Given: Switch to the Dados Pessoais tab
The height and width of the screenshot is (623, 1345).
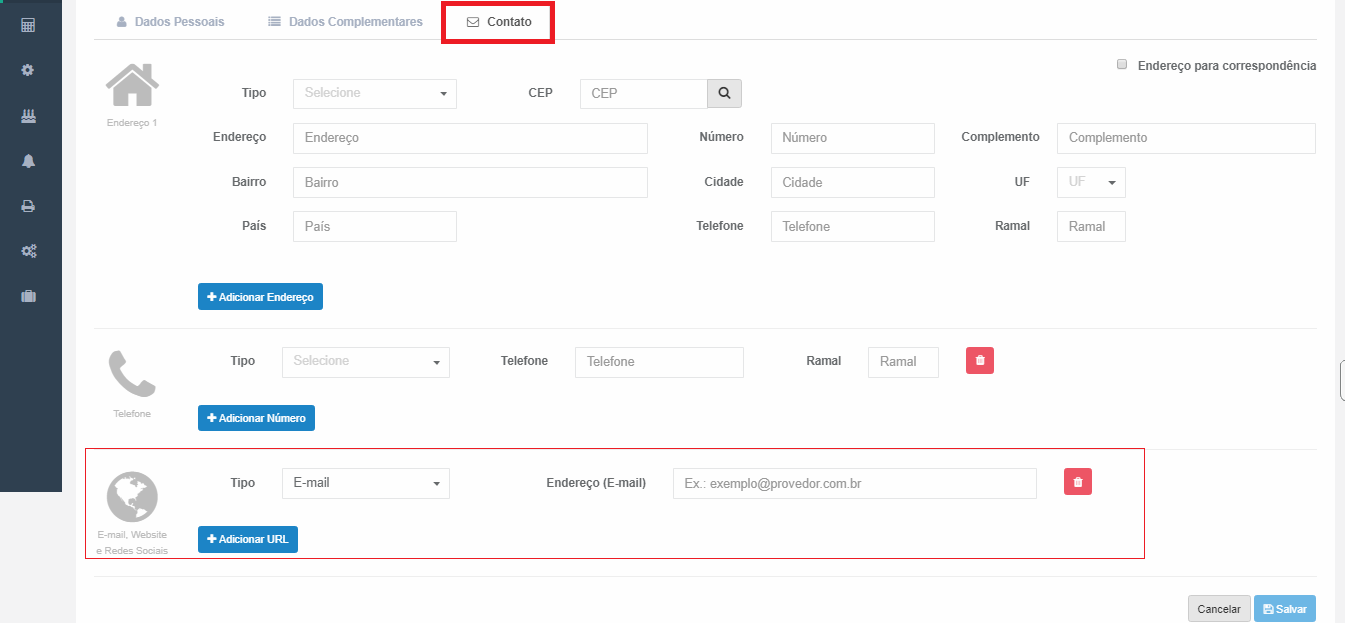Looking at the screenshot, I should tap(170, 21).
